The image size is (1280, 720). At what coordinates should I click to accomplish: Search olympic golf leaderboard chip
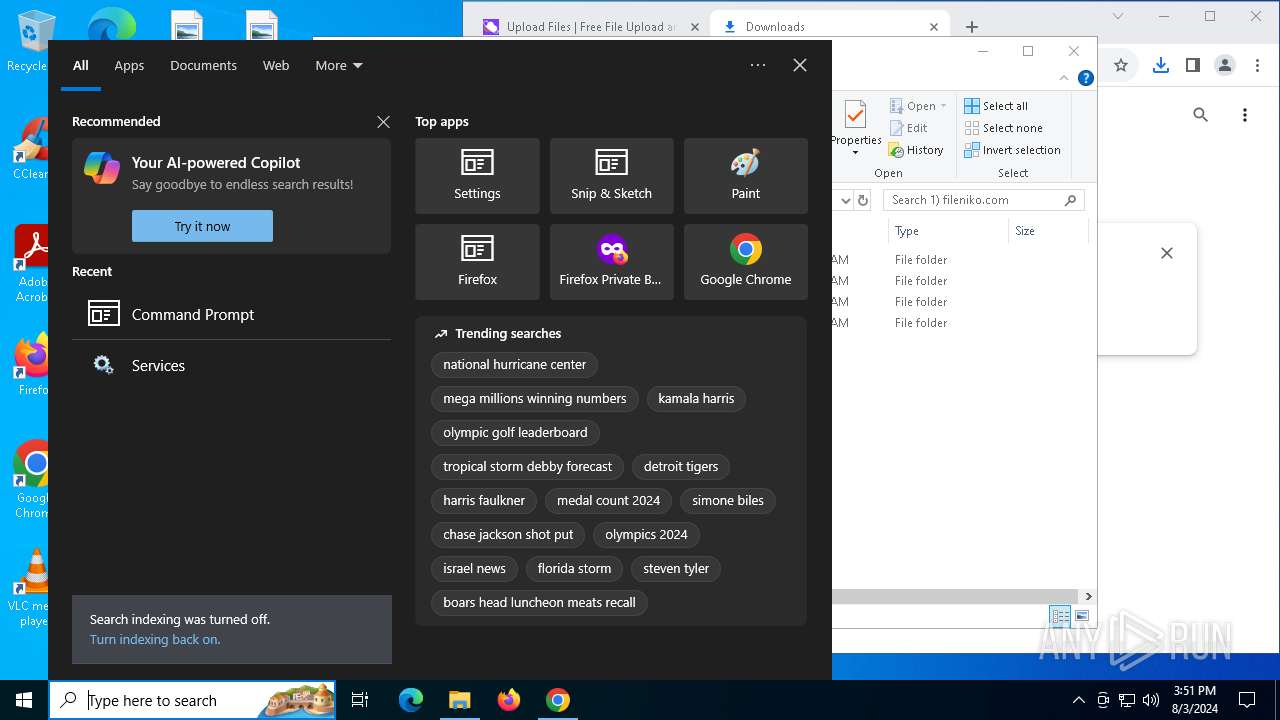point(515,433)
